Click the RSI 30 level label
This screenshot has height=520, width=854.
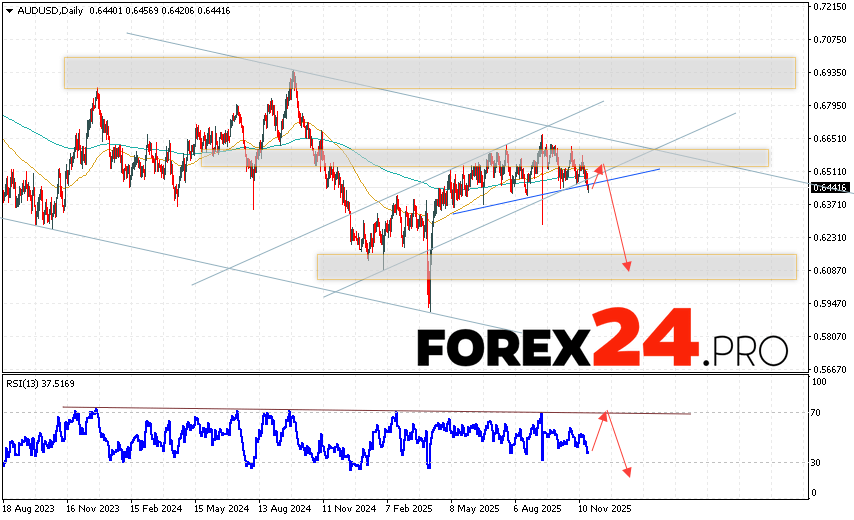coord(816,462)
